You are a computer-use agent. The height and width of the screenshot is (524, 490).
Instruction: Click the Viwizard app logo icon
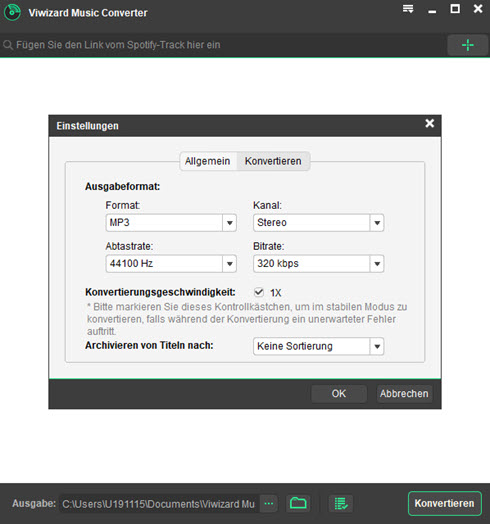click(12, 12)
